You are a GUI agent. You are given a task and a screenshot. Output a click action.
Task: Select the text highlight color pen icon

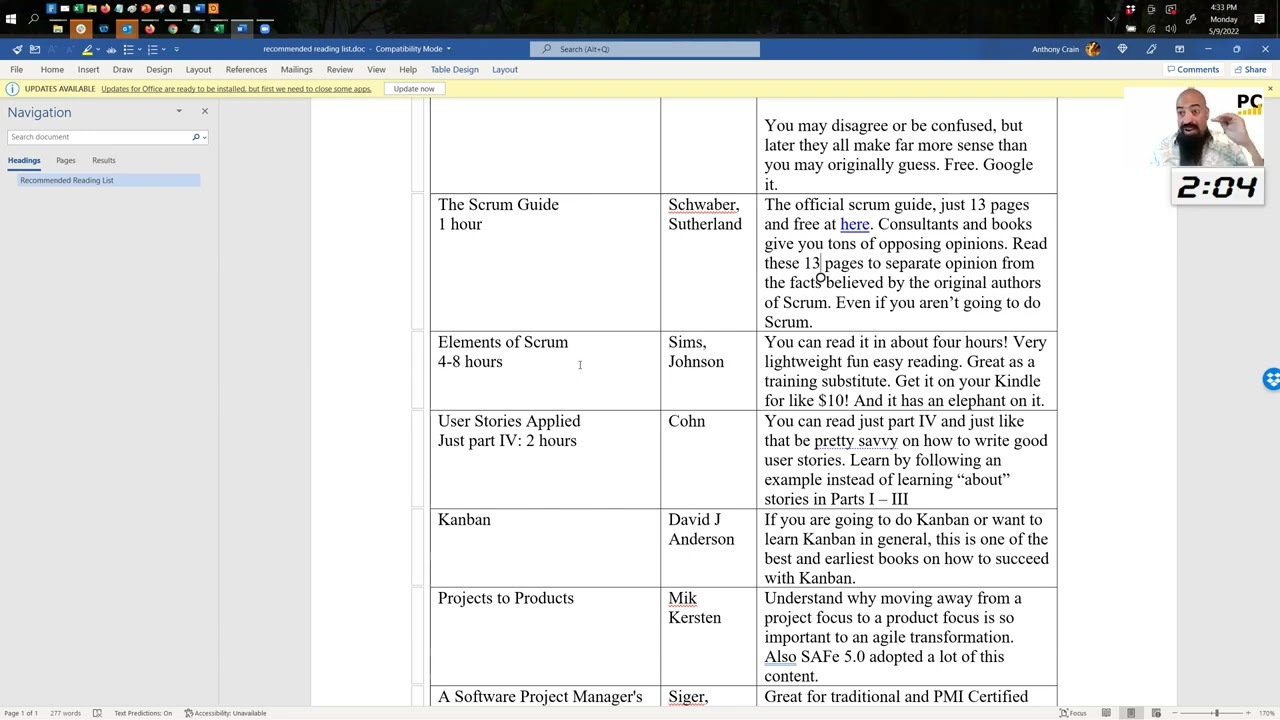click(x=87, y=49)
